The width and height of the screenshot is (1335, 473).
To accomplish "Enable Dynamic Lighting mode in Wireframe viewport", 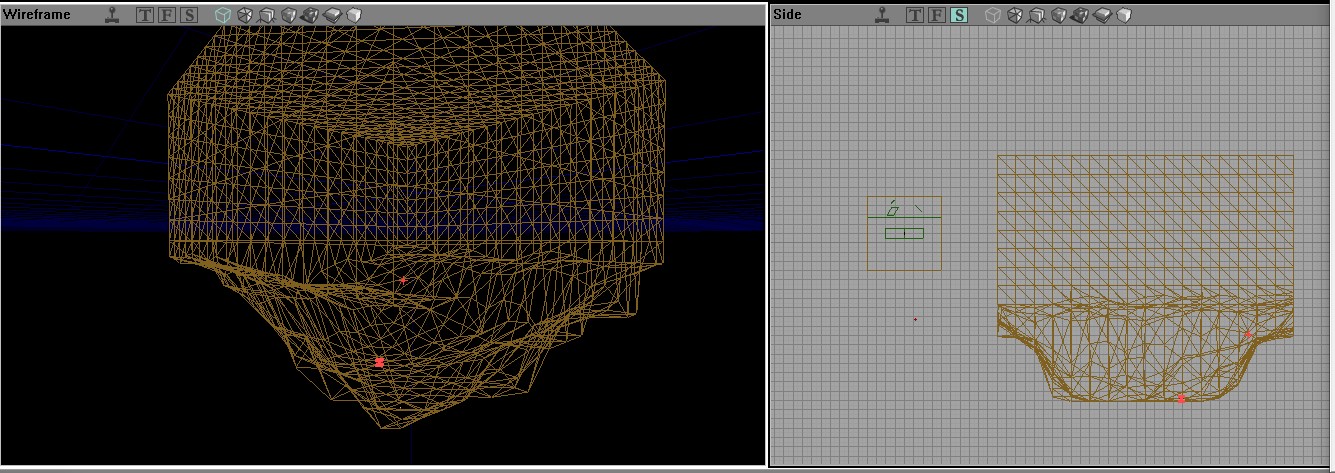I will pos(310,15).
